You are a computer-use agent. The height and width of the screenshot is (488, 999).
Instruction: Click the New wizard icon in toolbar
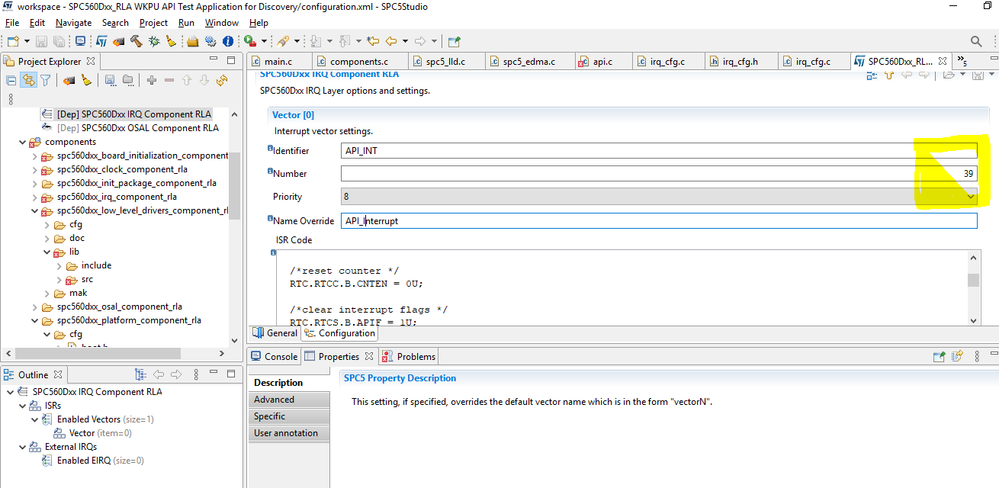pos(13,41)
